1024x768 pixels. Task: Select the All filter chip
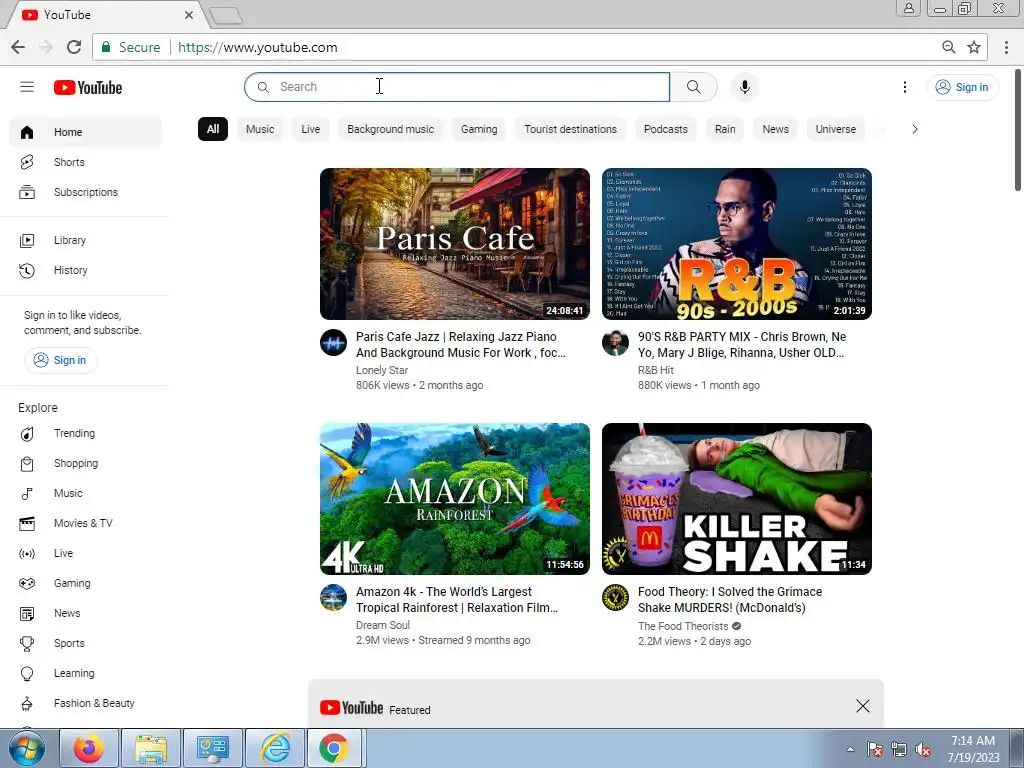(x=213, y=129)
